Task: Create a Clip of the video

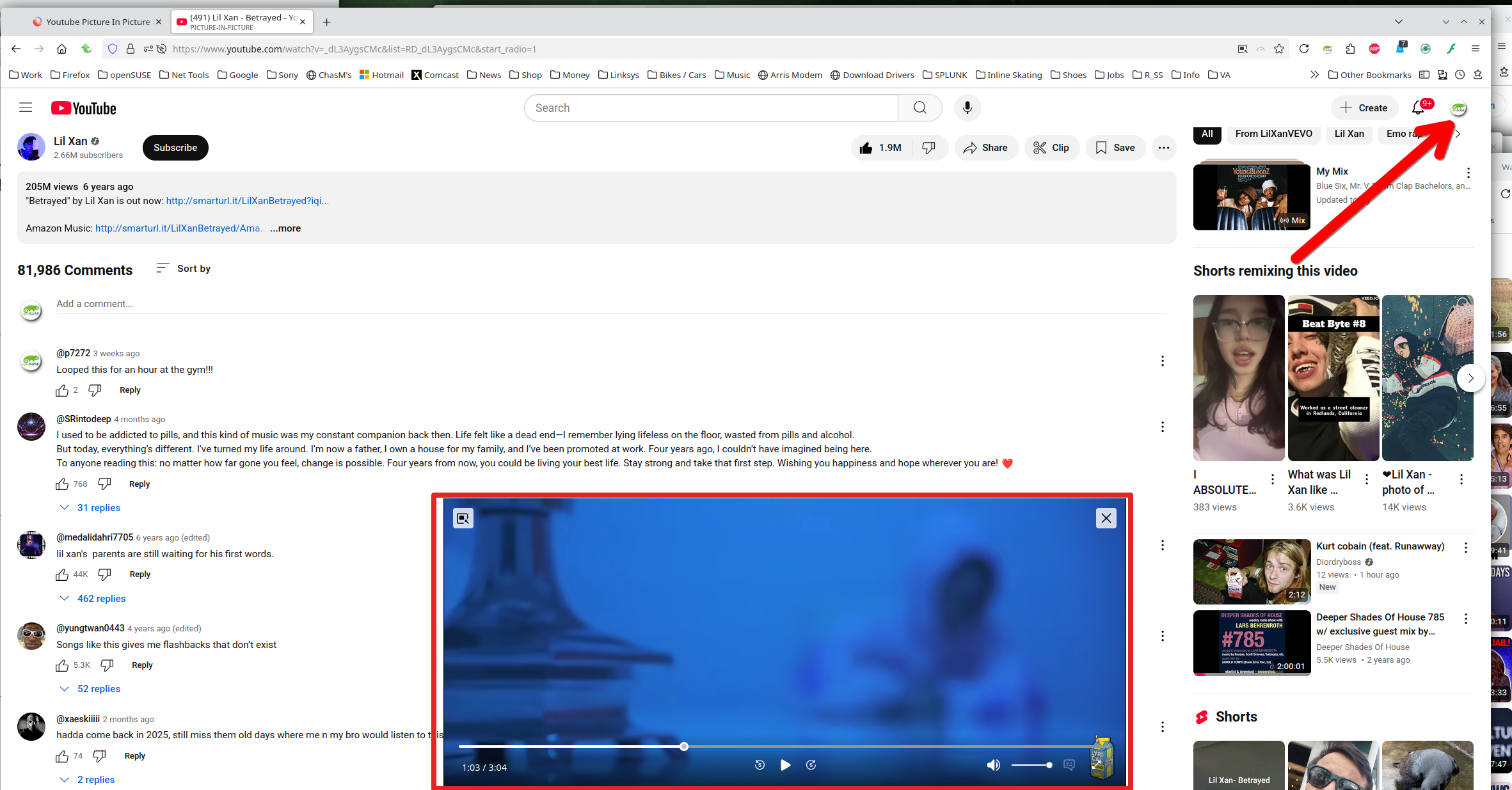Action: pos(1051,148)
